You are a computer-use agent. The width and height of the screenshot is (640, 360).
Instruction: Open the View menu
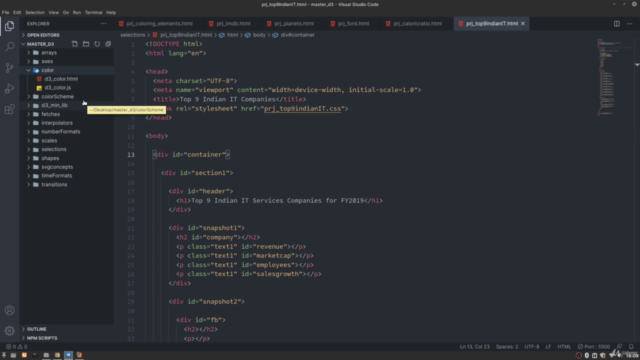coord(53,13)
